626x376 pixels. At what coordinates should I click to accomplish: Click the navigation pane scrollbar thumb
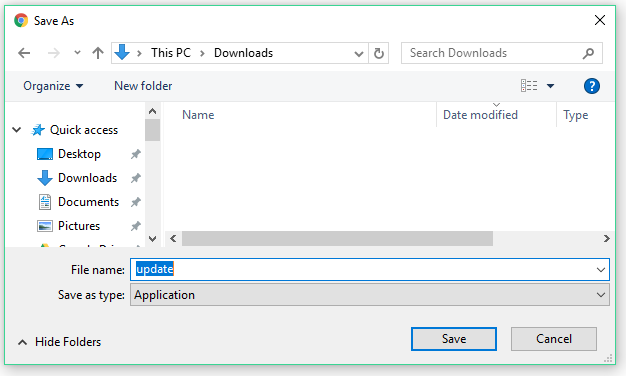coord(153,130)
